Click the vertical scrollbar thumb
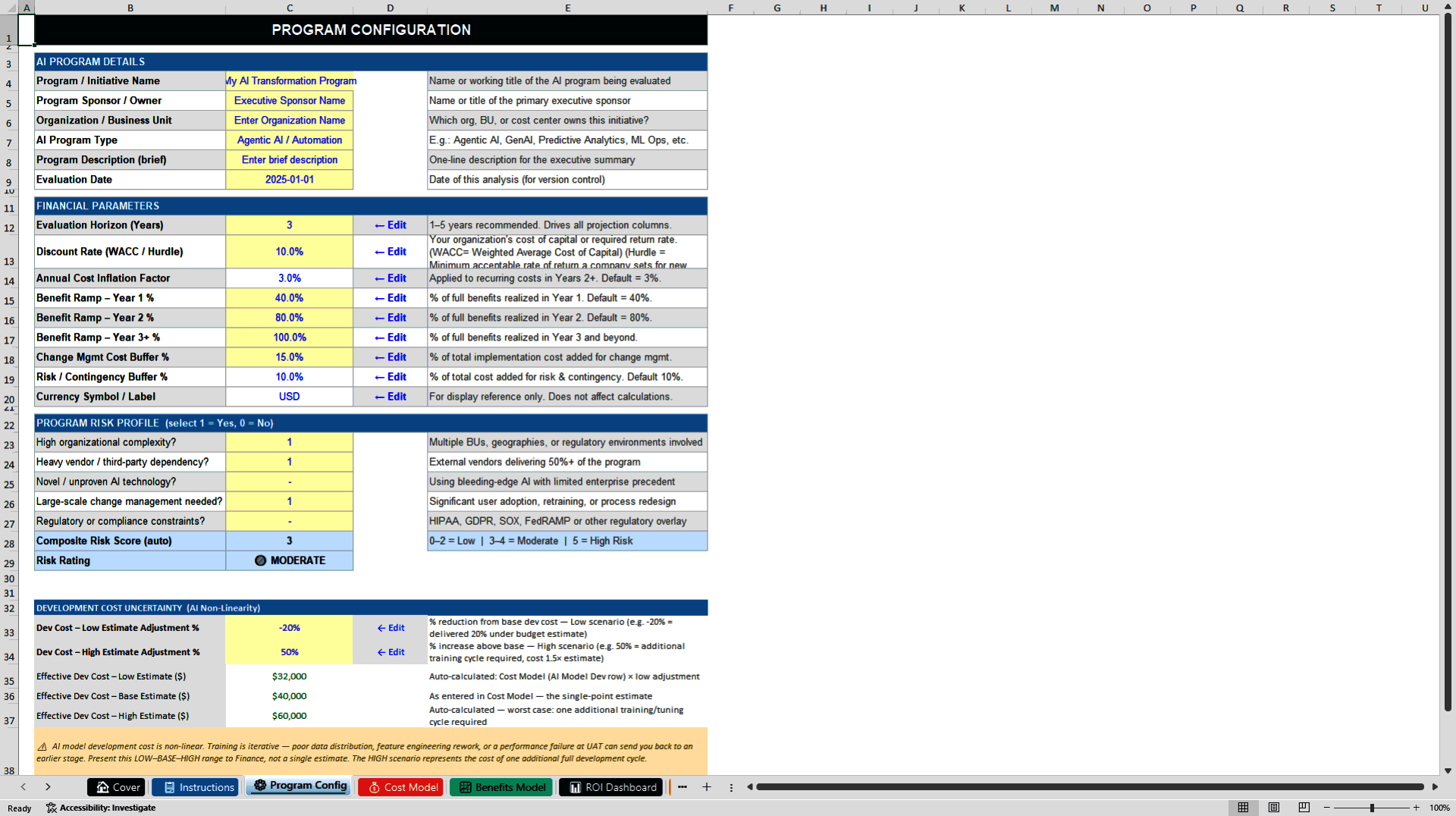The height and width of the screenshot is (816, 1456). pos(1448,362)
